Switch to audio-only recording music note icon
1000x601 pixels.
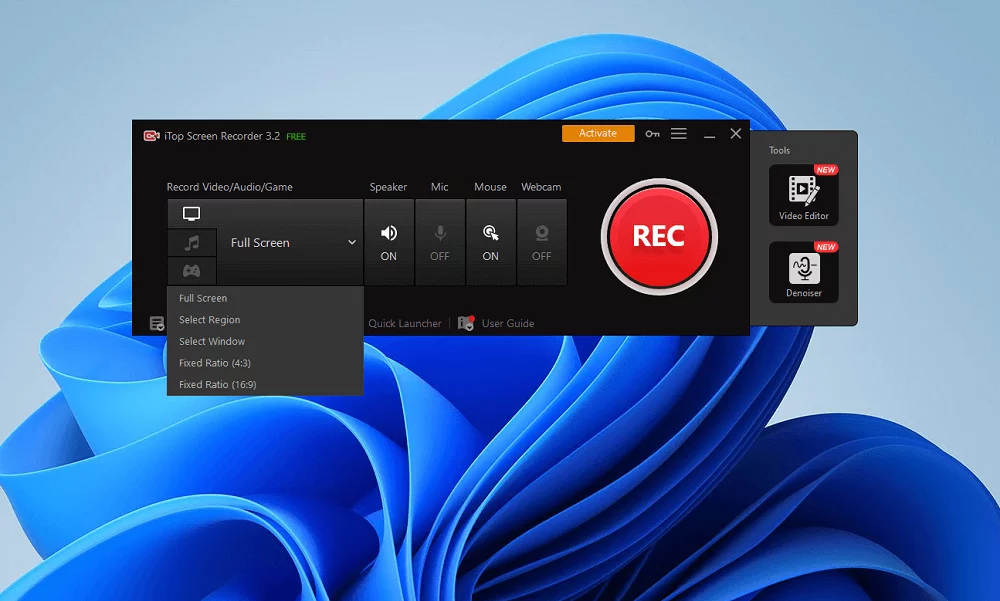pyautogui.click(x=191, y=243)
